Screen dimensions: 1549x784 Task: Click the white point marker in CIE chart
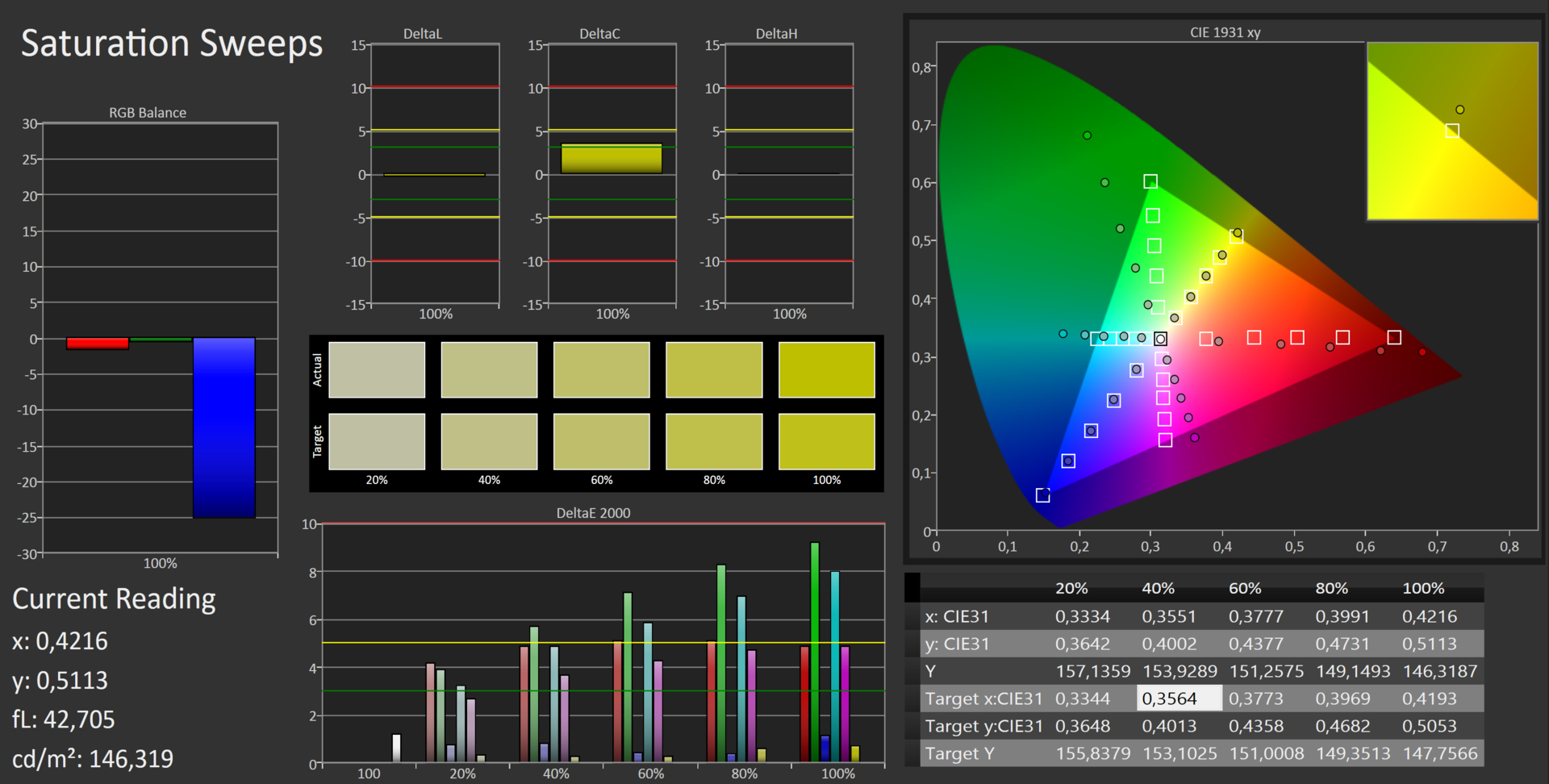[1160, 339]
